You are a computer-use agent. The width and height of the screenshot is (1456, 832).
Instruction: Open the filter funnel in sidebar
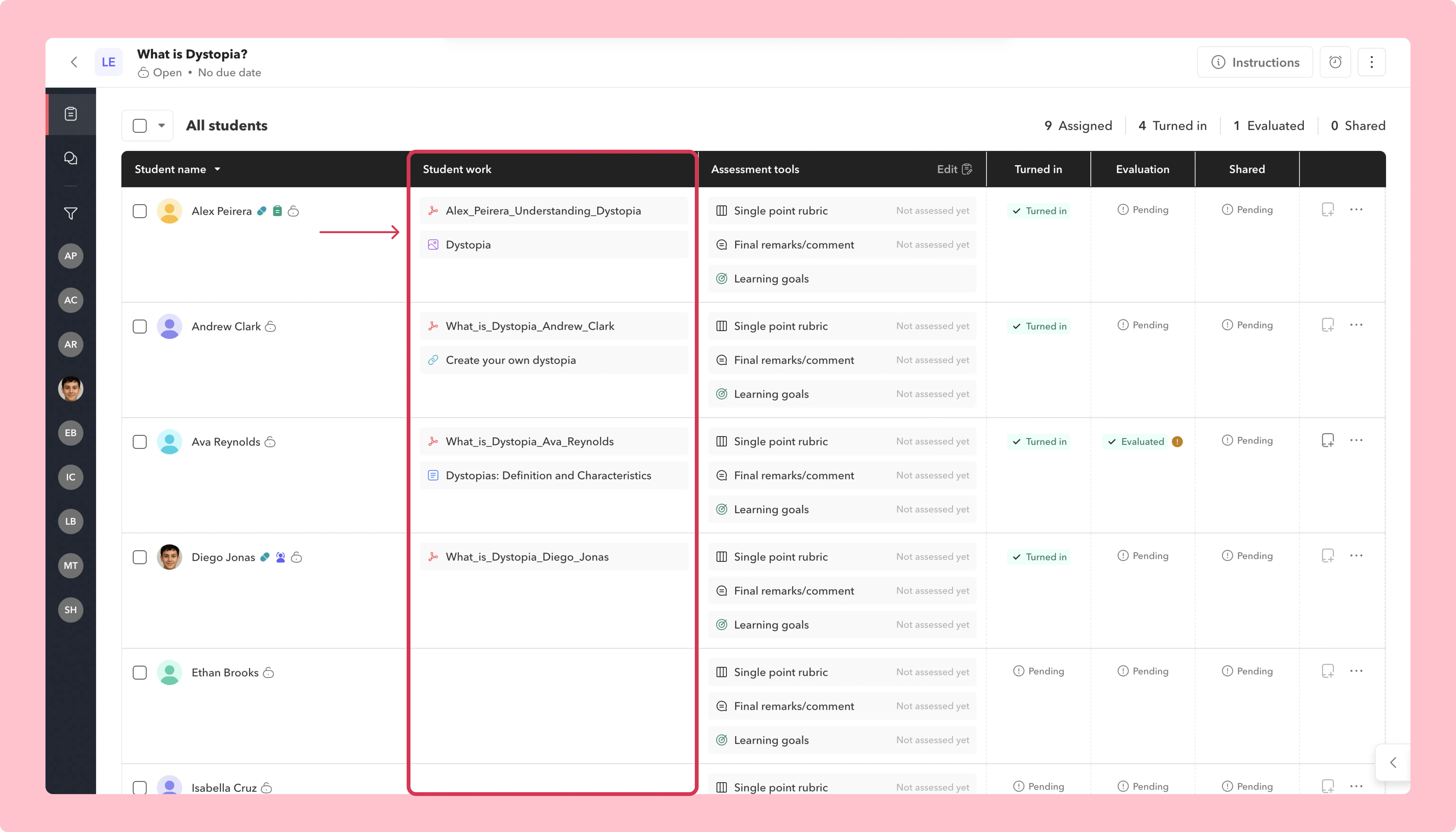point(71,214)
